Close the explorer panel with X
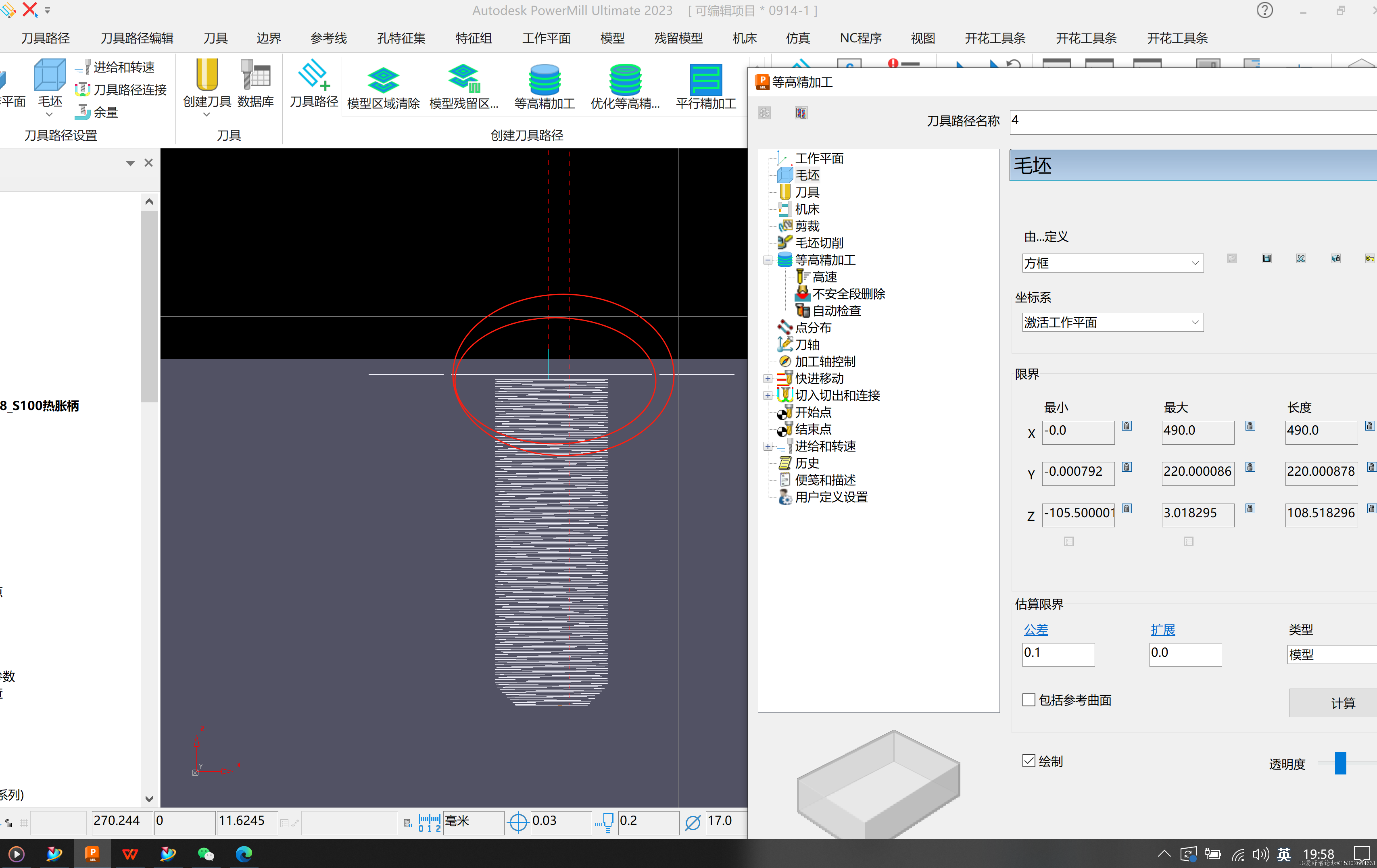This screenshot has width=1377, height=868. [149, 163]
